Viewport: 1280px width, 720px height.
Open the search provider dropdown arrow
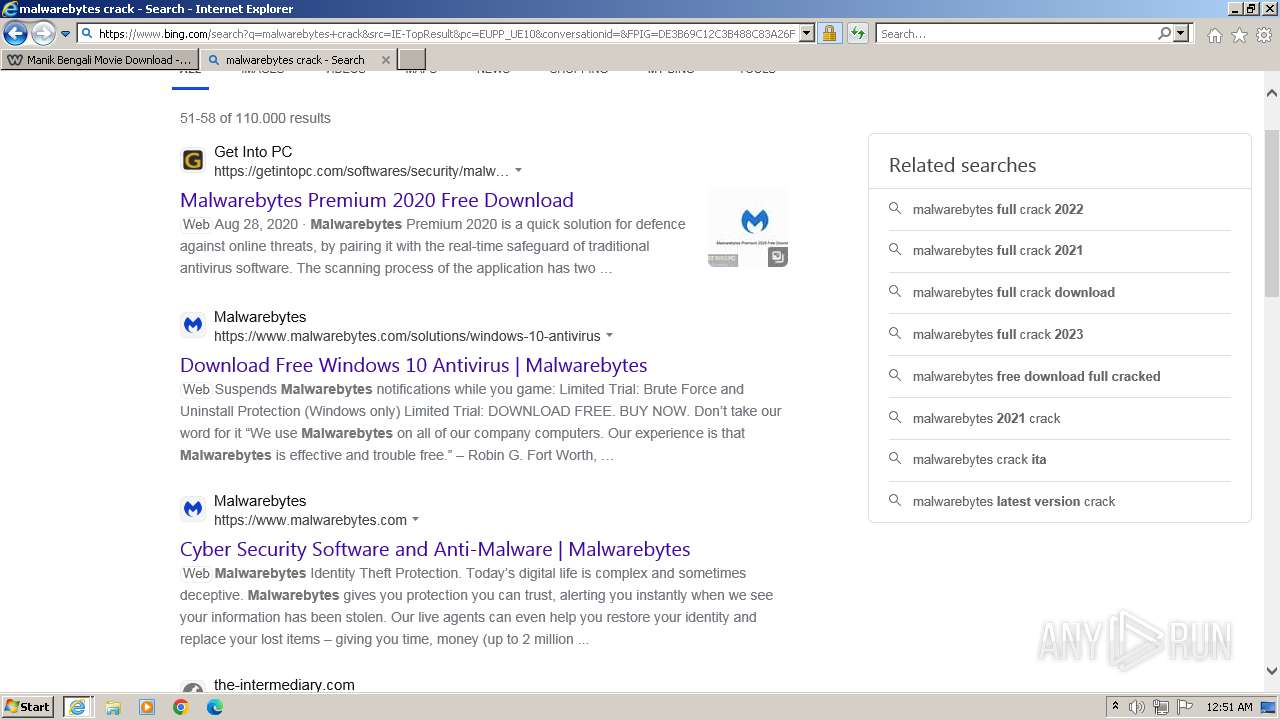pyautogui.click(x=1181, y=34)
